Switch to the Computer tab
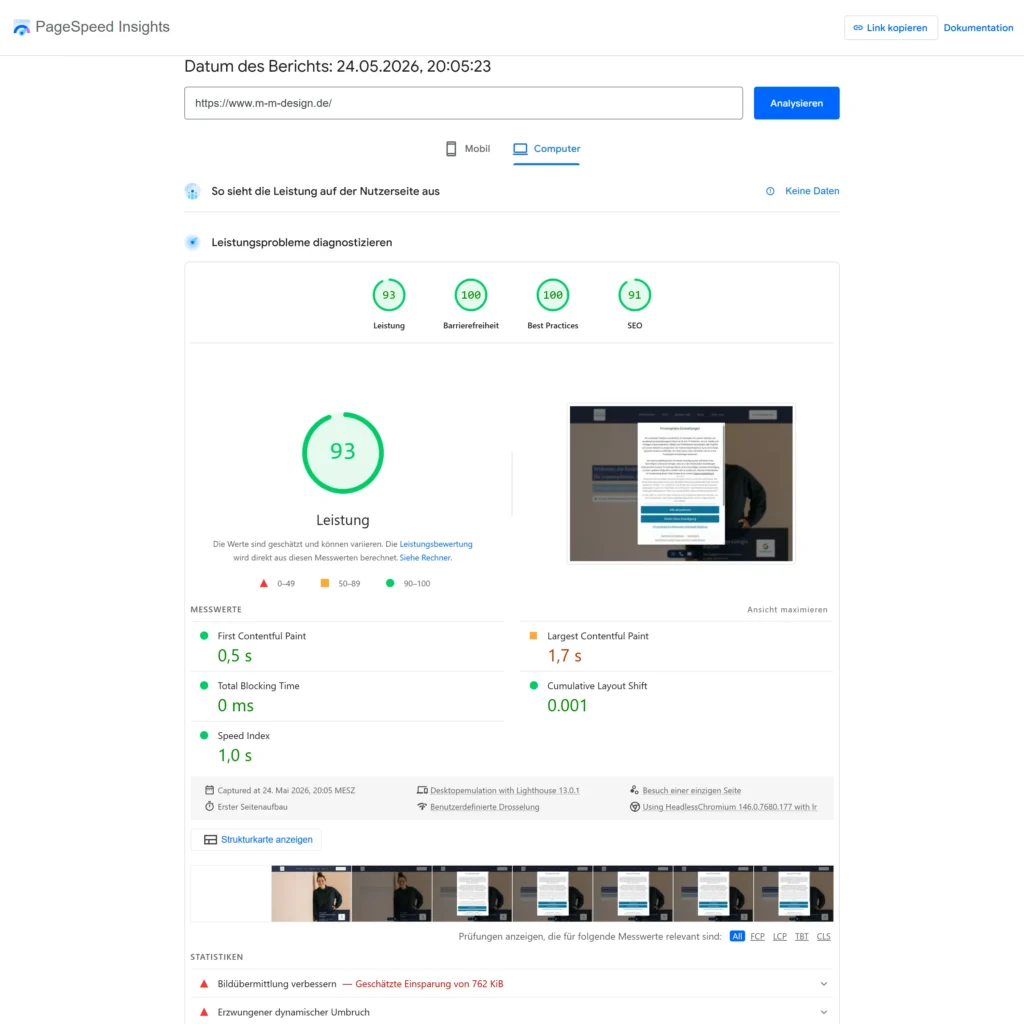1024x1024 pixels. click(546, 149)
